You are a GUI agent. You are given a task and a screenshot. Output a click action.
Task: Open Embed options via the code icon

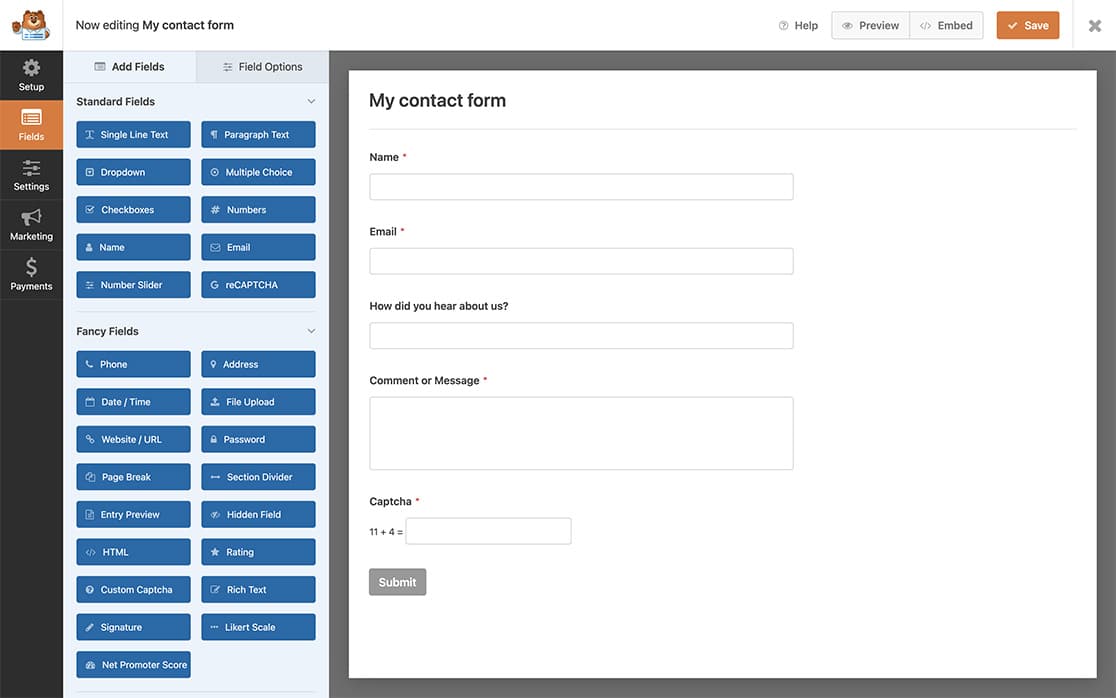coord(945,24)
